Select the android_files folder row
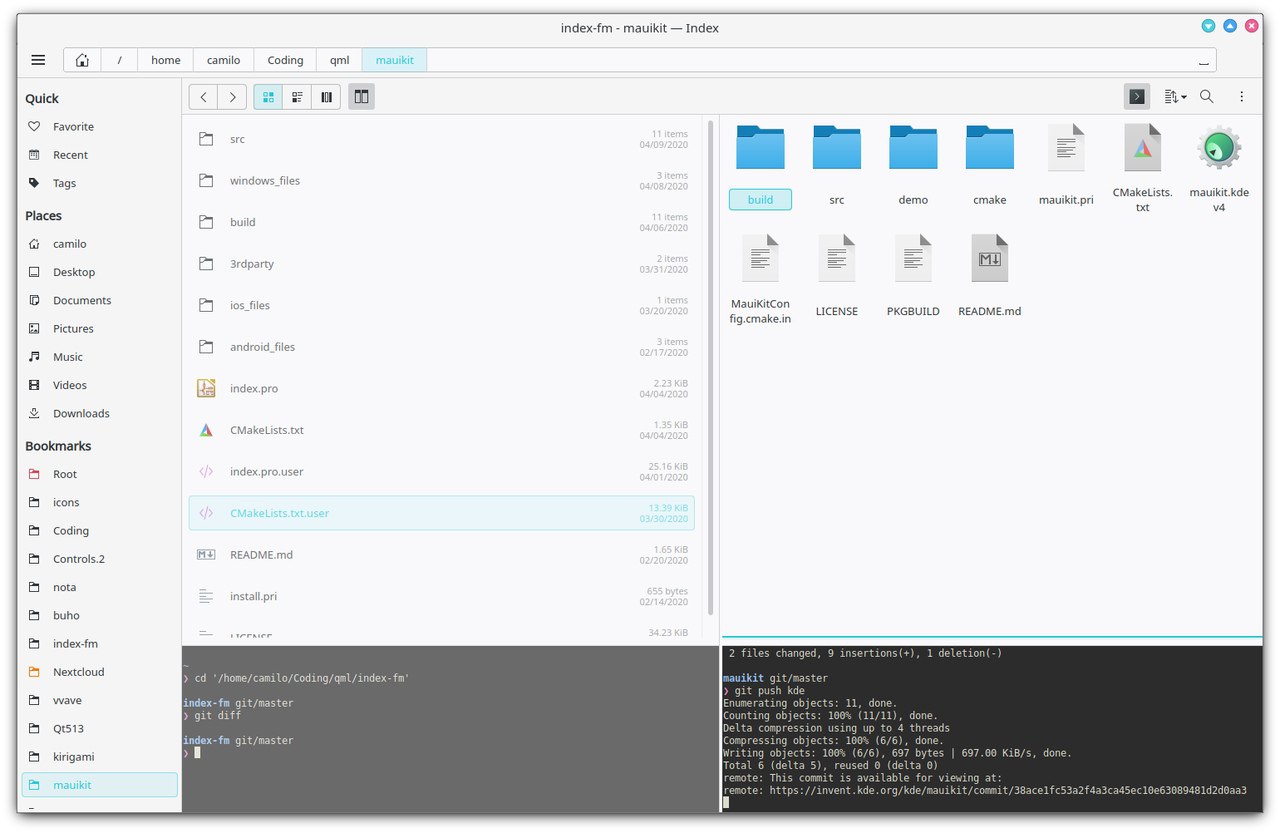 tap(441, 347)
